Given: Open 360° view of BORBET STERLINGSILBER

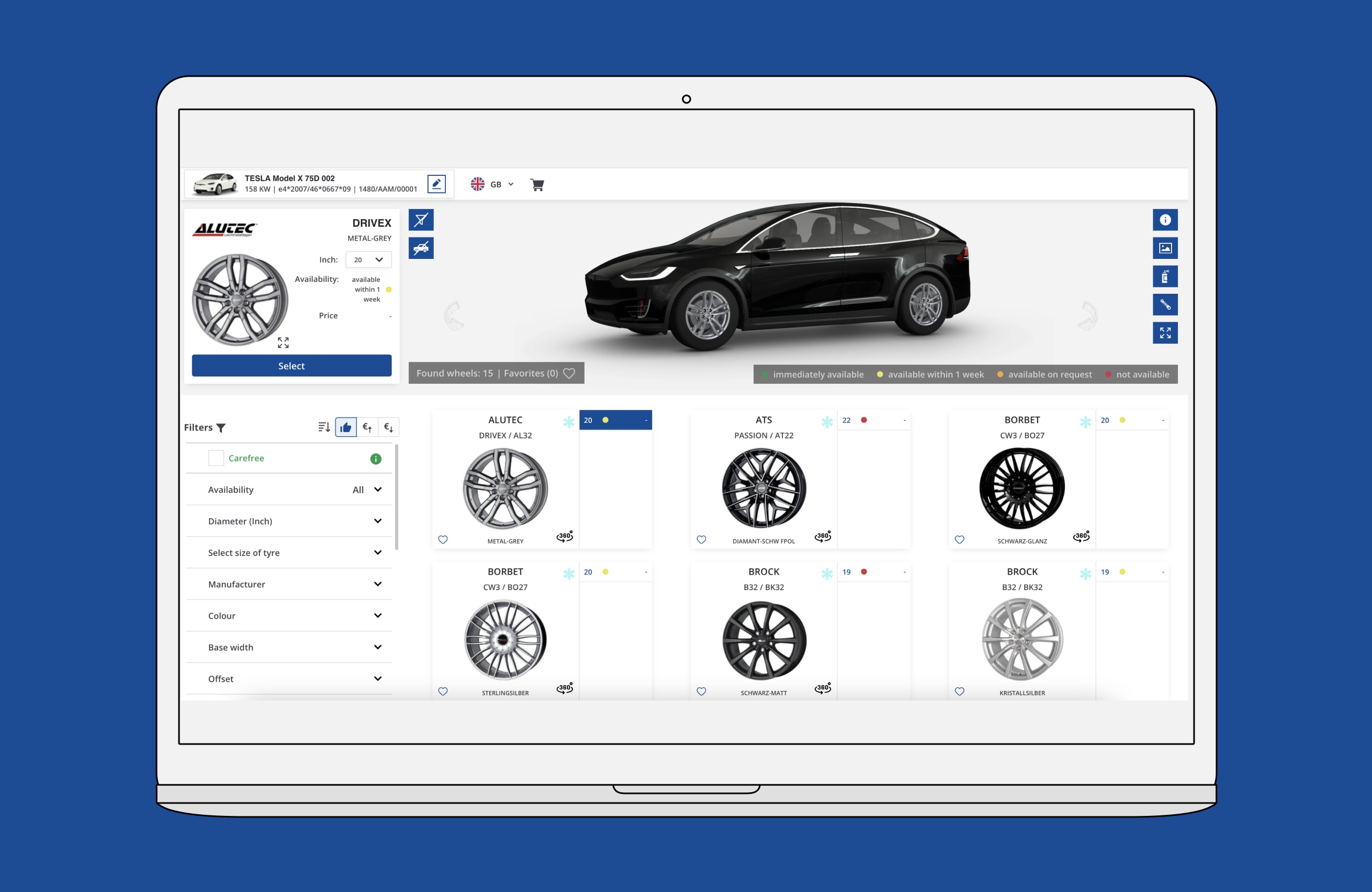Looking at the screenshot, I should (565, 688).
